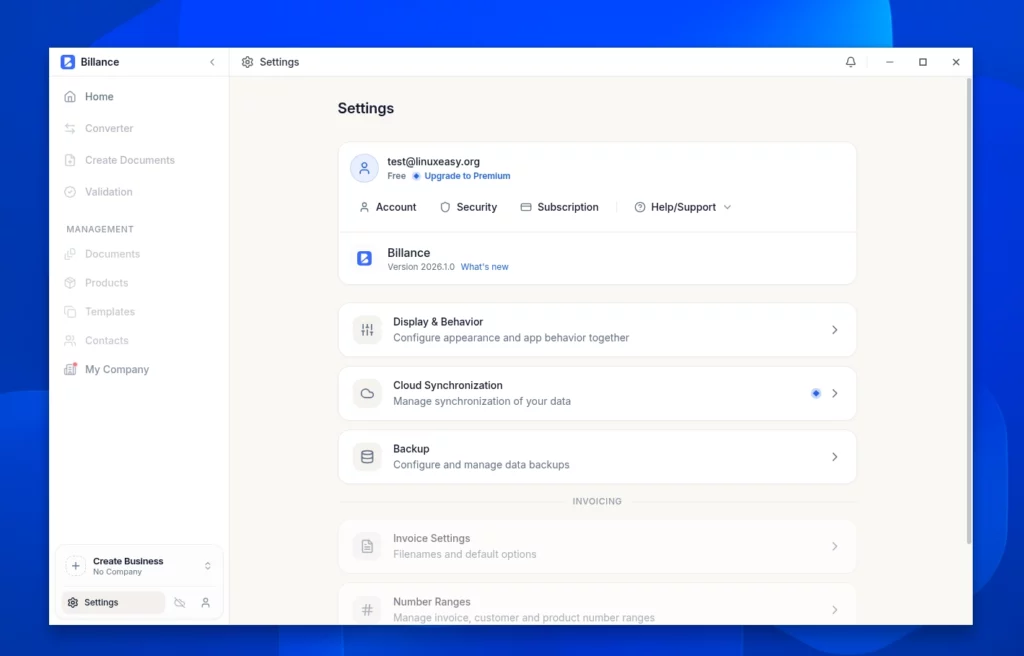The width and height of the screenshot is (1024, 656).
Task: Open the Account tab
Action: point(388,207)
